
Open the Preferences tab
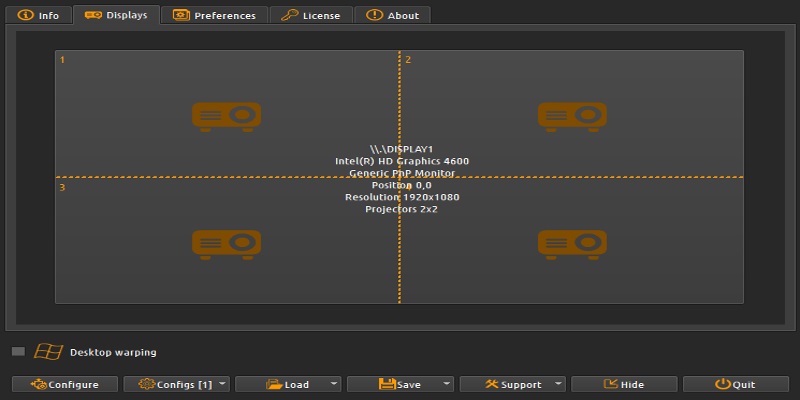point(214,15)
